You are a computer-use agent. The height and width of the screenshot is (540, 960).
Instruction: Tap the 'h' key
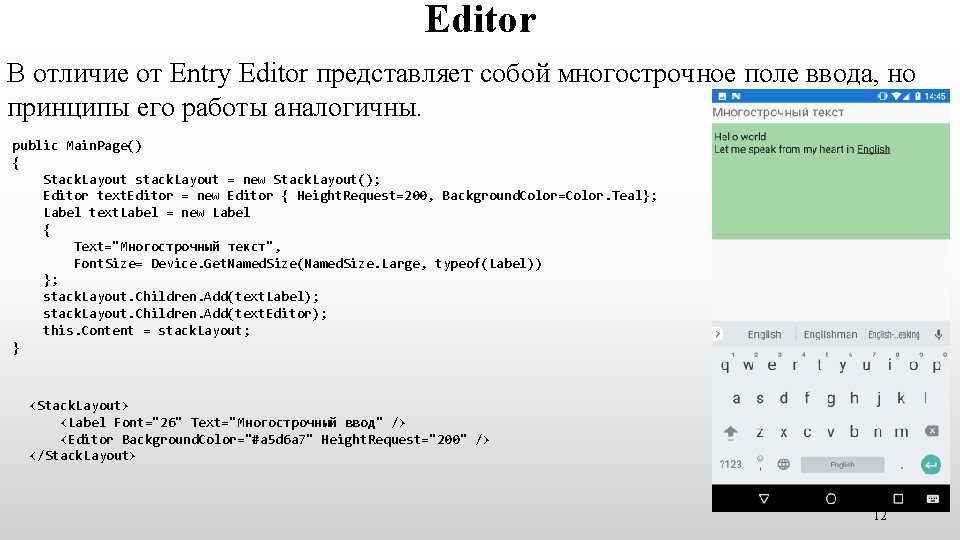pyautogui.click(x=854, y=398)
